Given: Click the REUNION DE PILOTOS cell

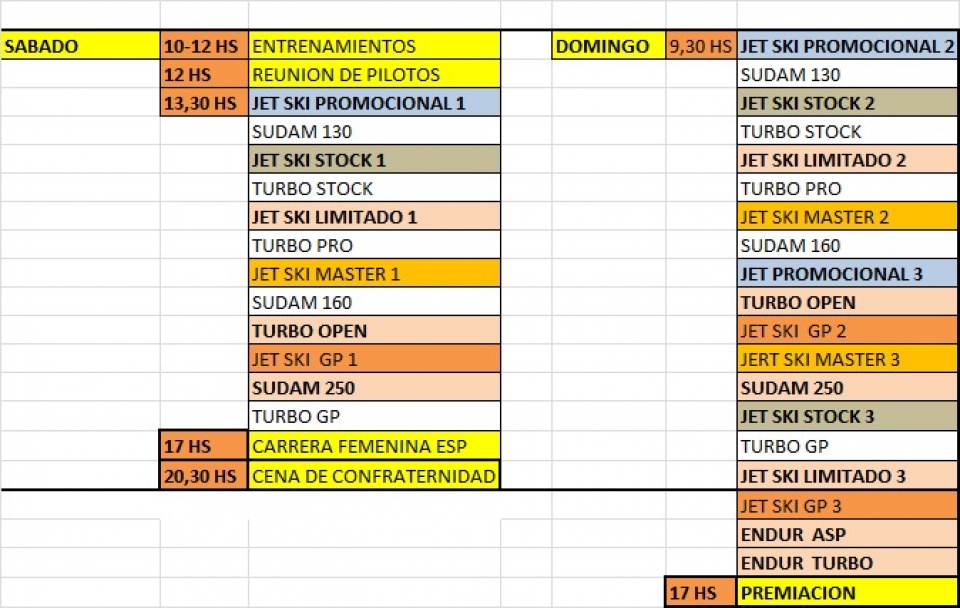Looking at the screenshot, I should [x=375, y=75].
